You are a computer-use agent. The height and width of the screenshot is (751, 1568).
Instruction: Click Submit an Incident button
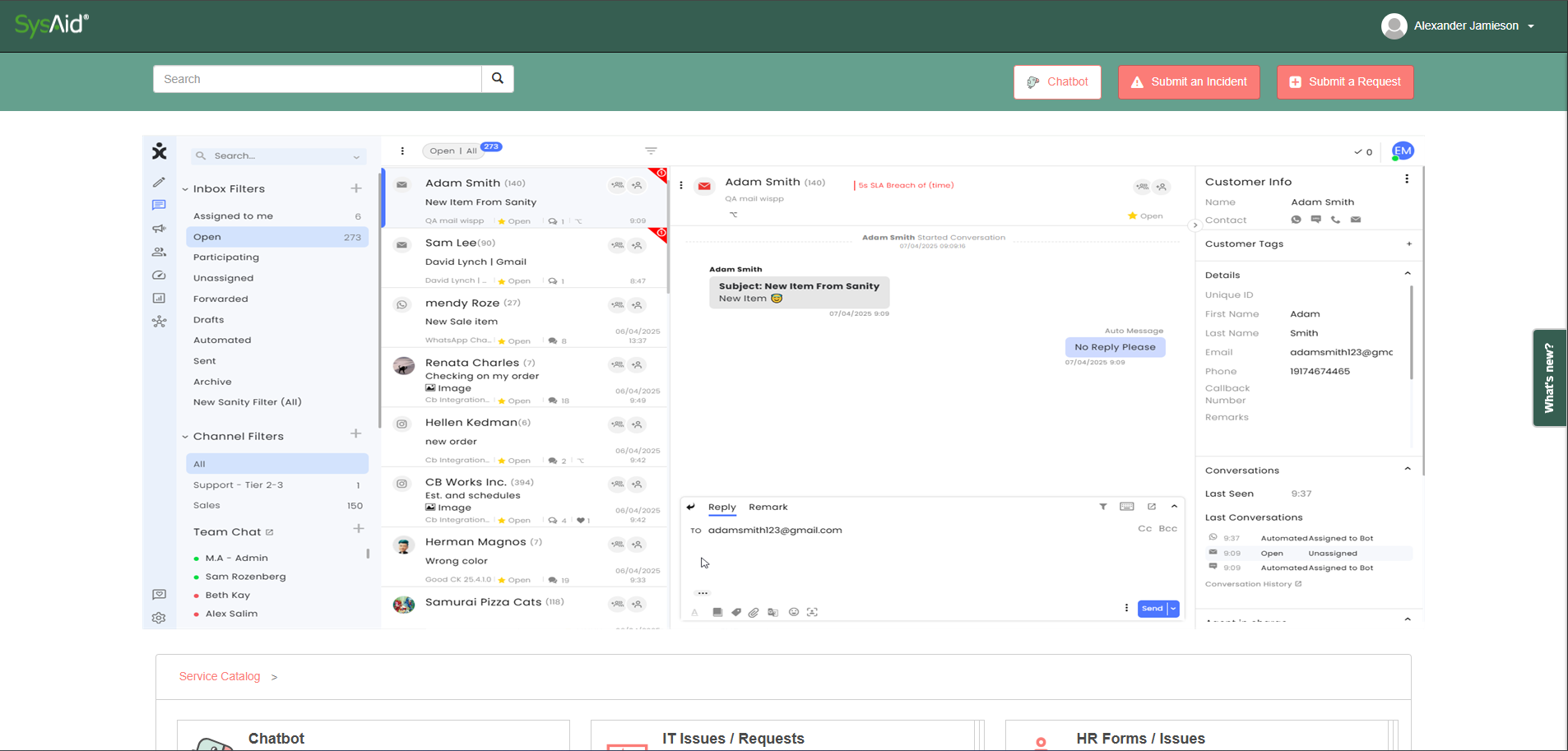pos(1189,82)
